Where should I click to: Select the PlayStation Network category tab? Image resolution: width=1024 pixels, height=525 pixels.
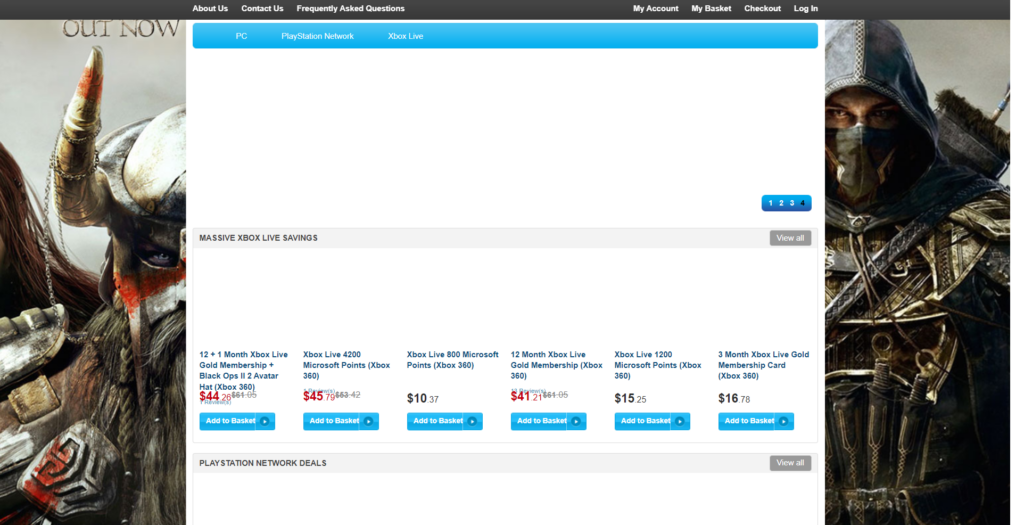point(317,36)
